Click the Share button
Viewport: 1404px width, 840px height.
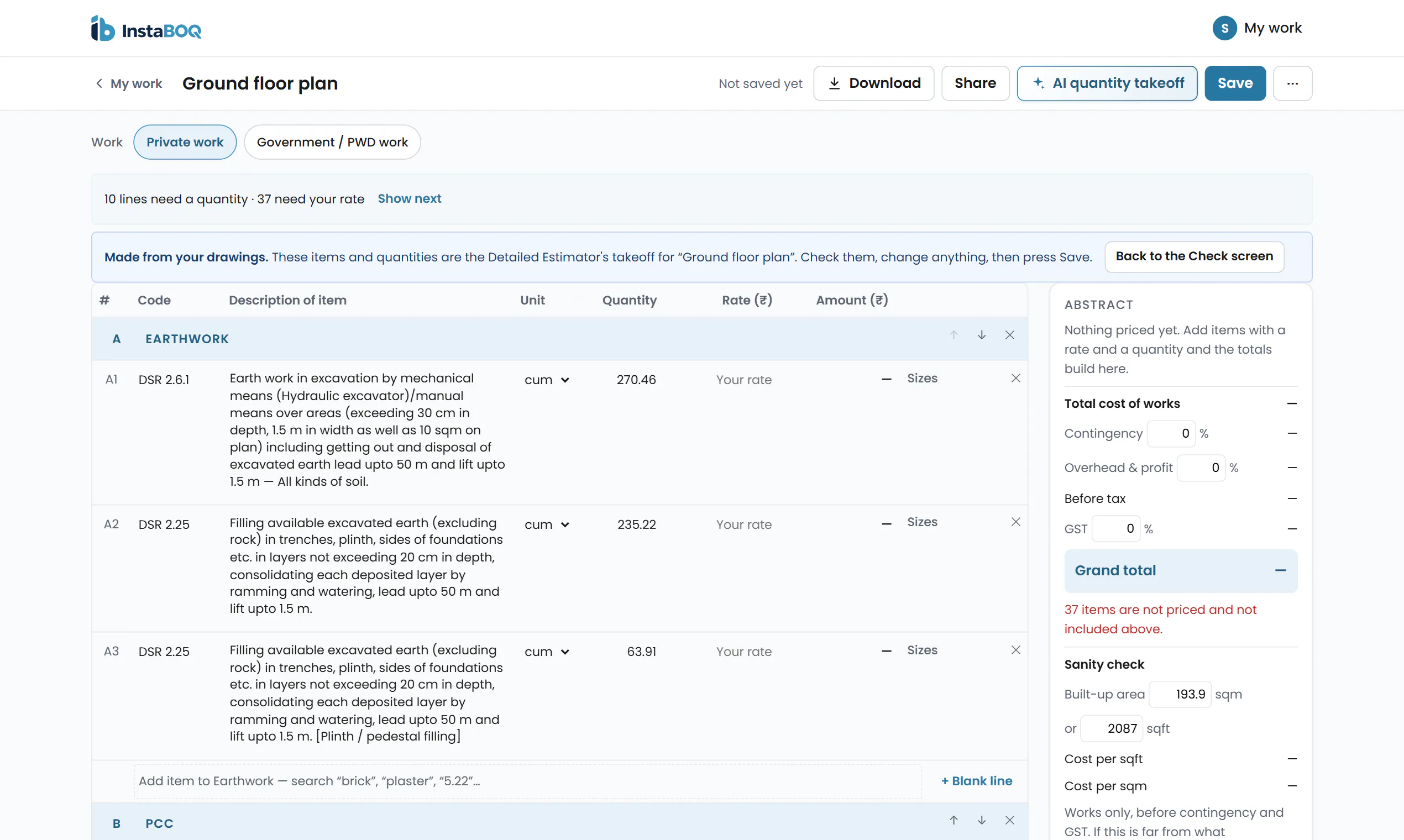(976, 83)
